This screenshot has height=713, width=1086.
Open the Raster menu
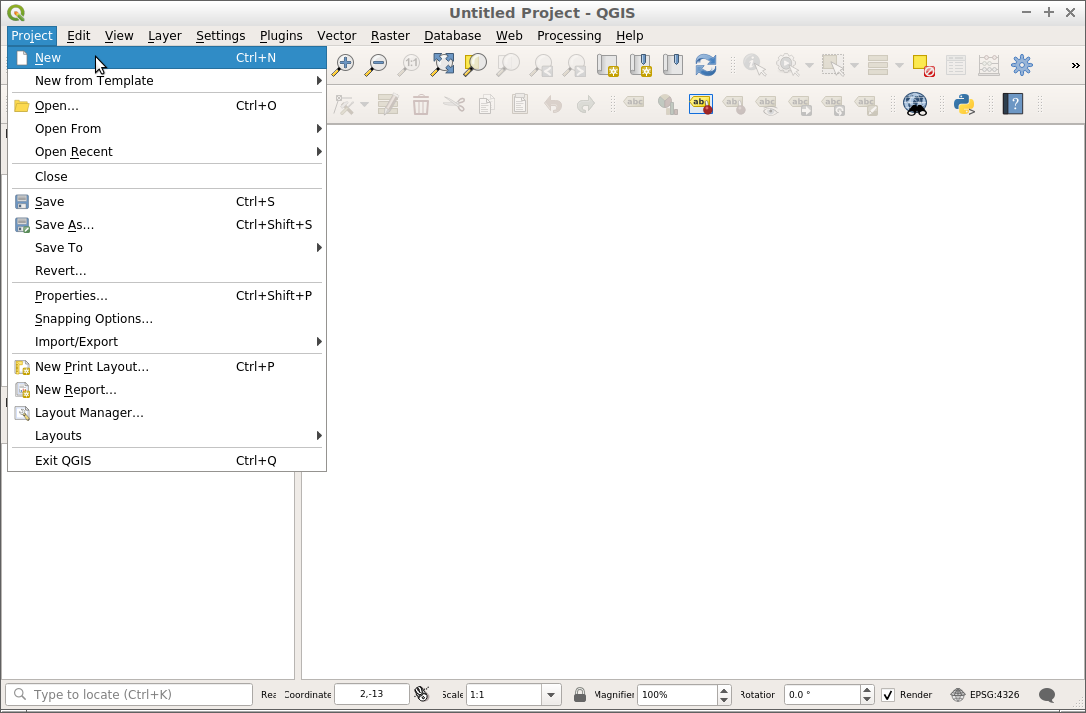[x=390, y=35]
